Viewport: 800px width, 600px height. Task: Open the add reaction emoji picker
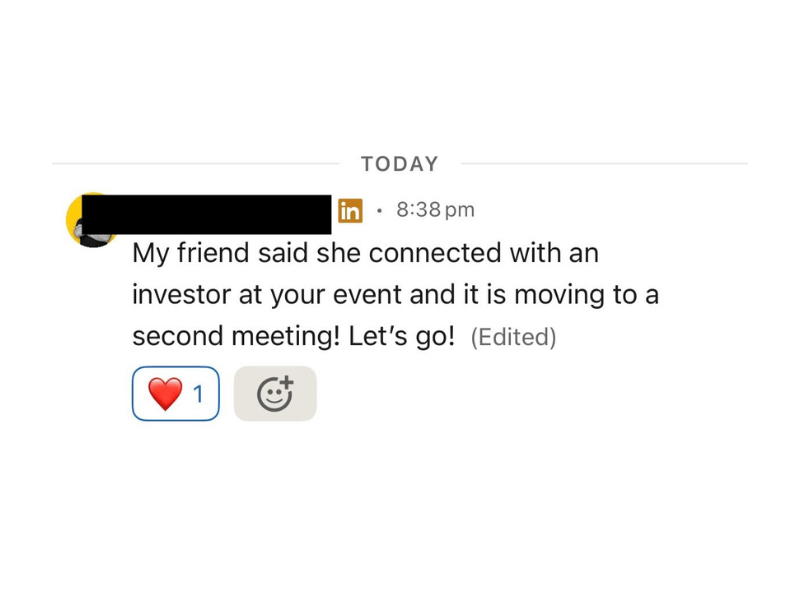(x=275, y=394)
